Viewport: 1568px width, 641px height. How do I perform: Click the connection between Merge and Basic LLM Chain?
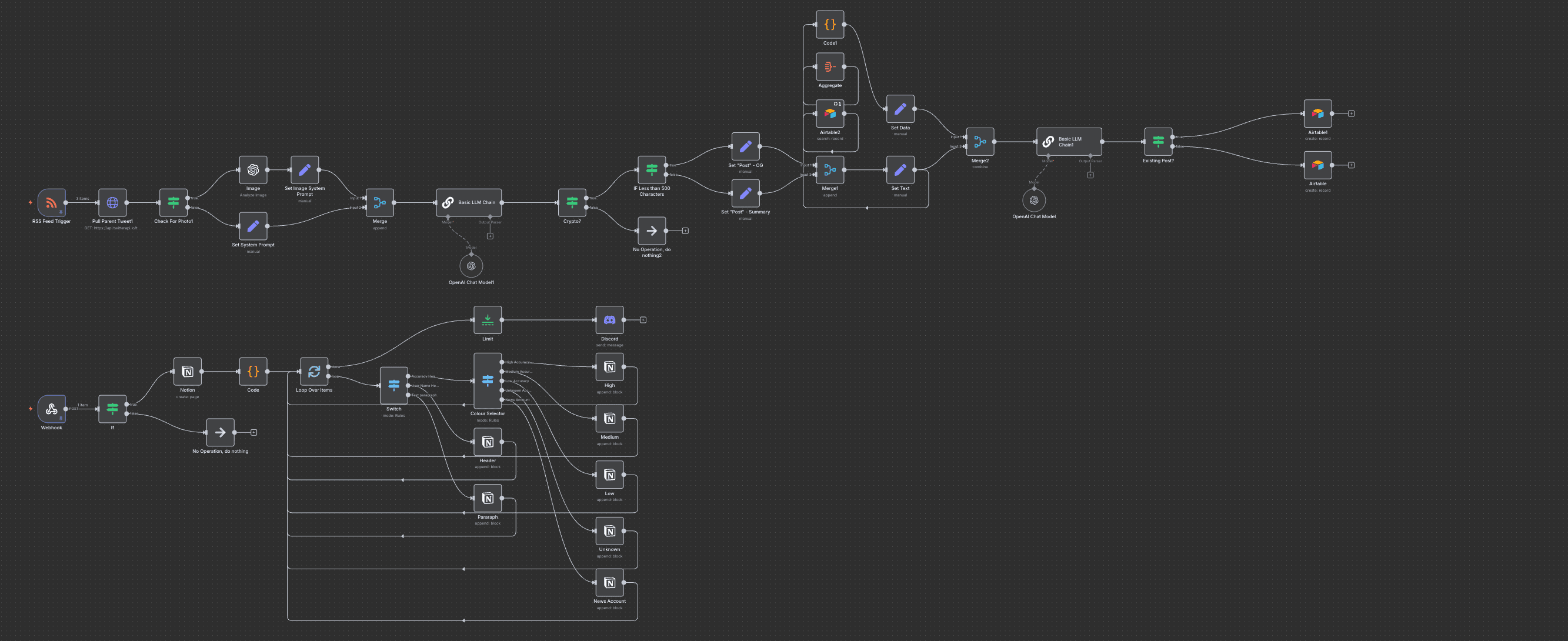point(415,203)
